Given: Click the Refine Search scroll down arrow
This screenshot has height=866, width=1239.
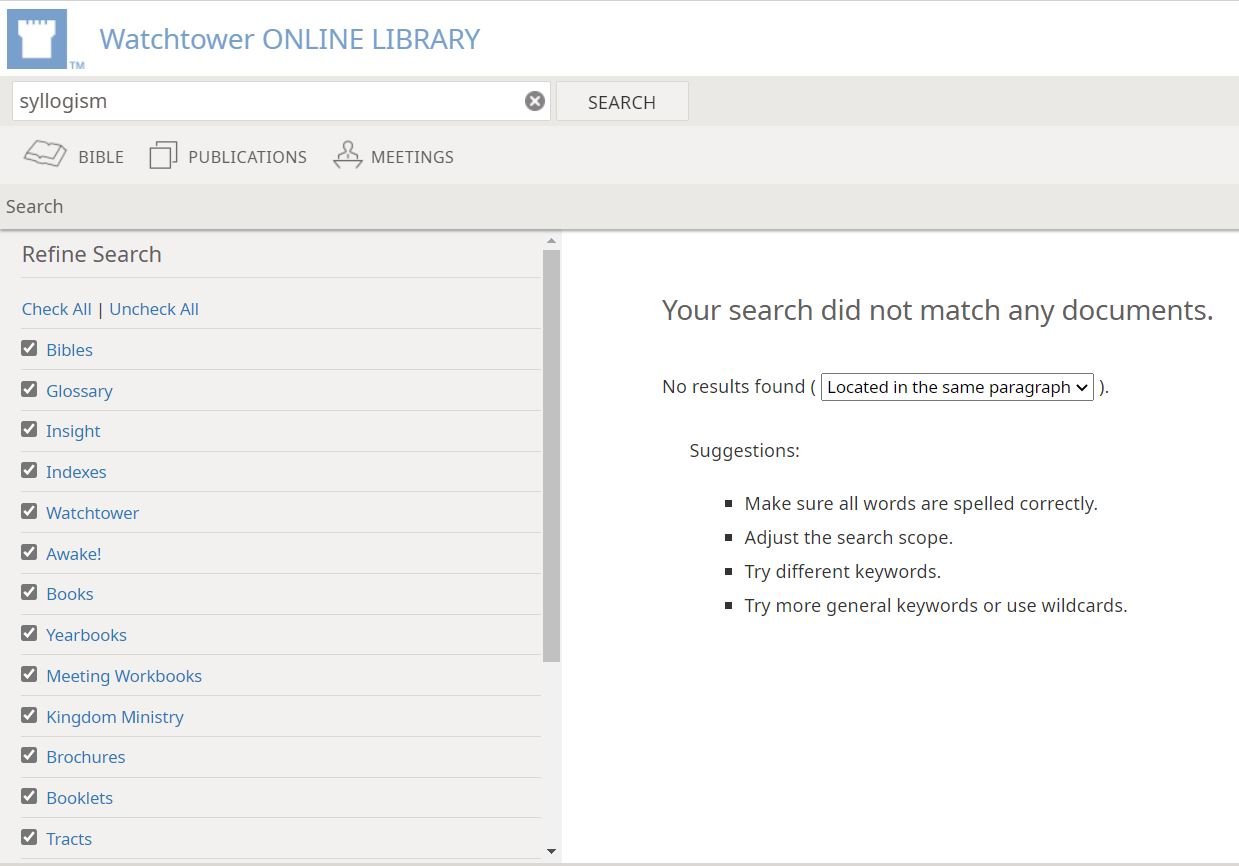Looking at the screenshot, I should coord(551,851).
